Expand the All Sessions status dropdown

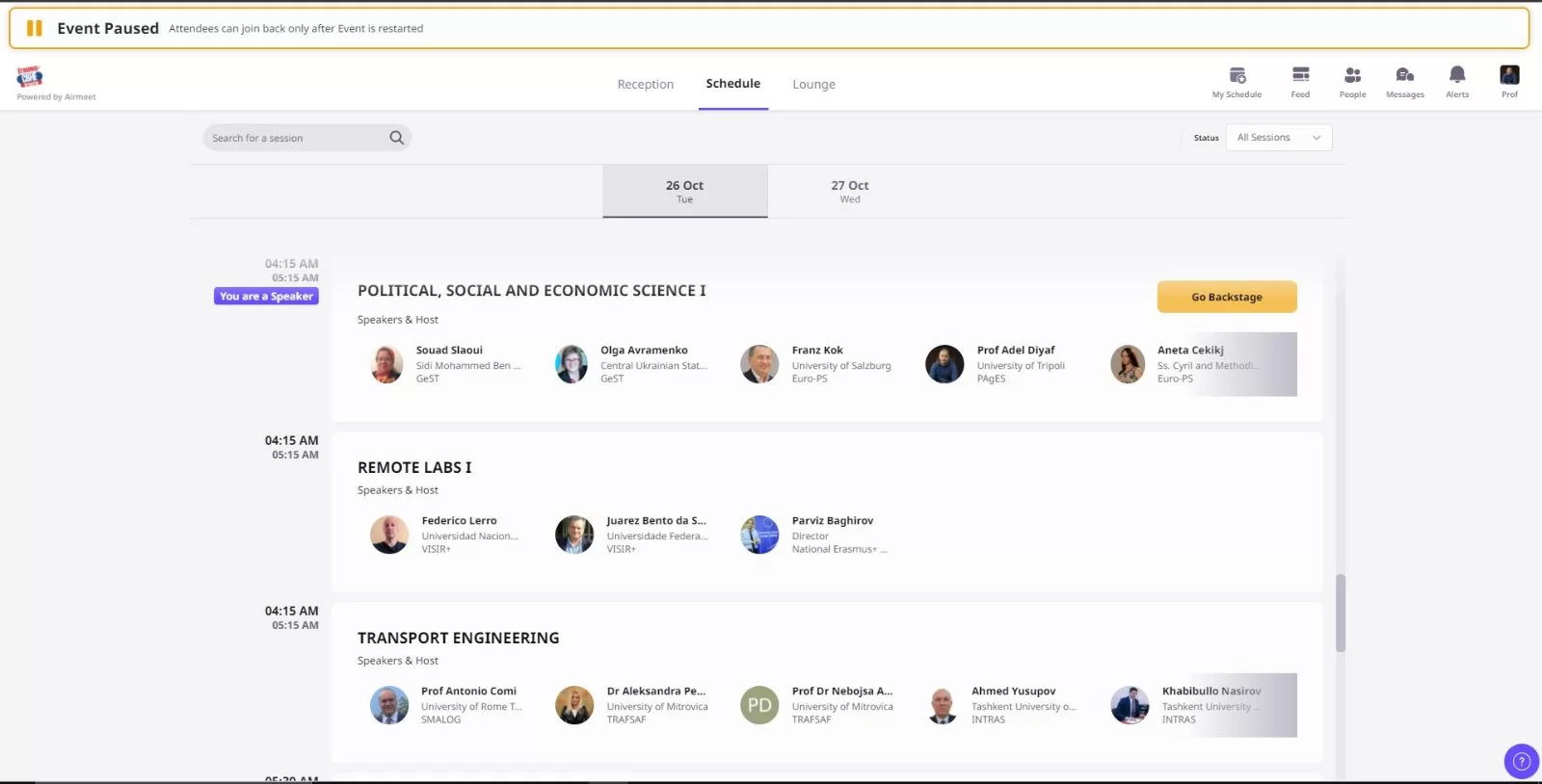coord(1278,138)
